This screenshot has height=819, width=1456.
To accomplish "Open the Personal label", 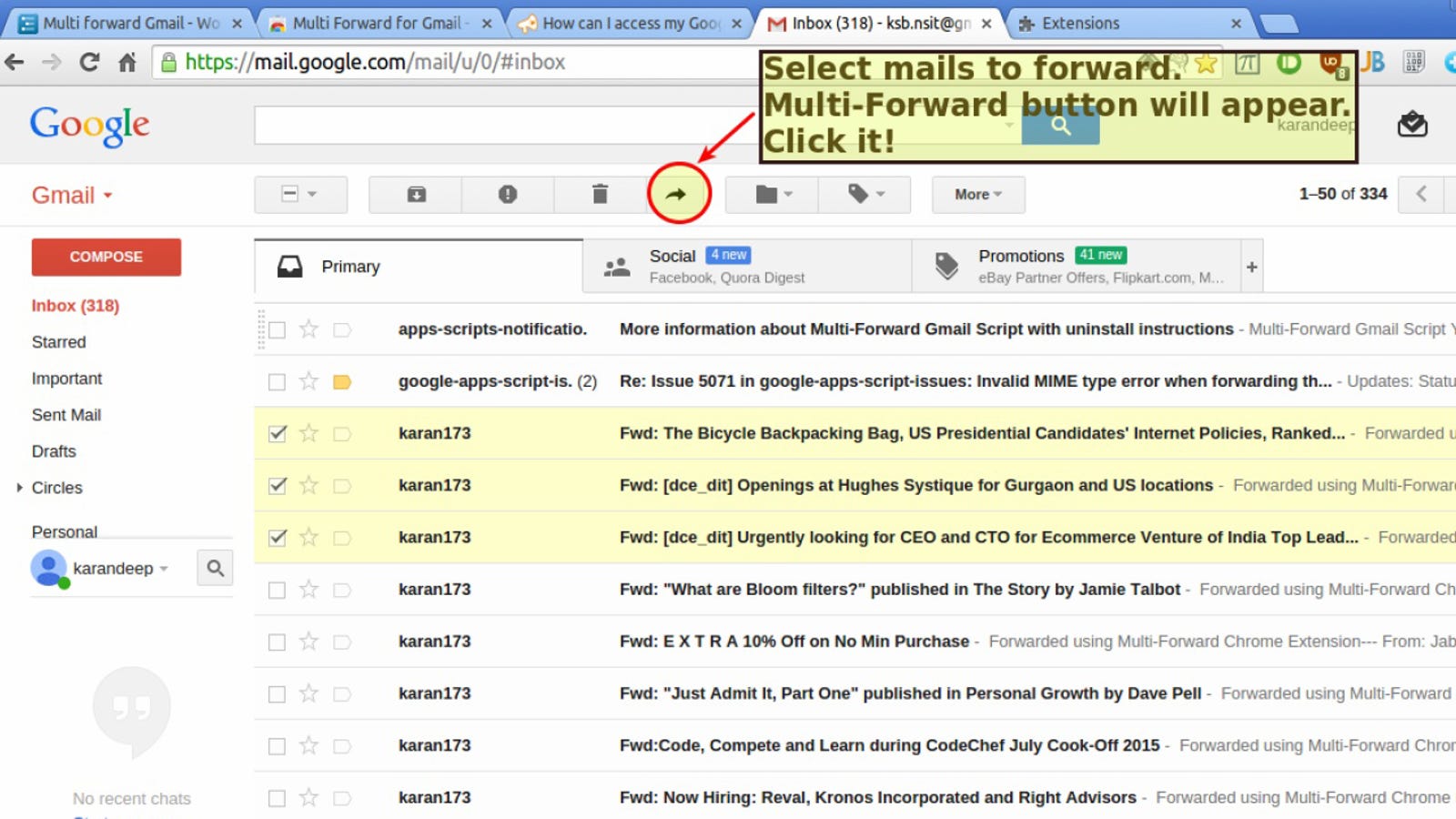I will (x=65, y=531).
